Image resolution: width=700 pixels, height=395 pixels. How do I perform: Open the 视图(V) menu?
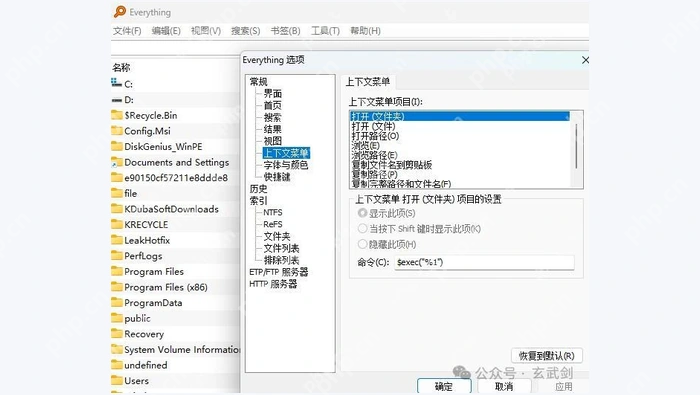point(206,31)
